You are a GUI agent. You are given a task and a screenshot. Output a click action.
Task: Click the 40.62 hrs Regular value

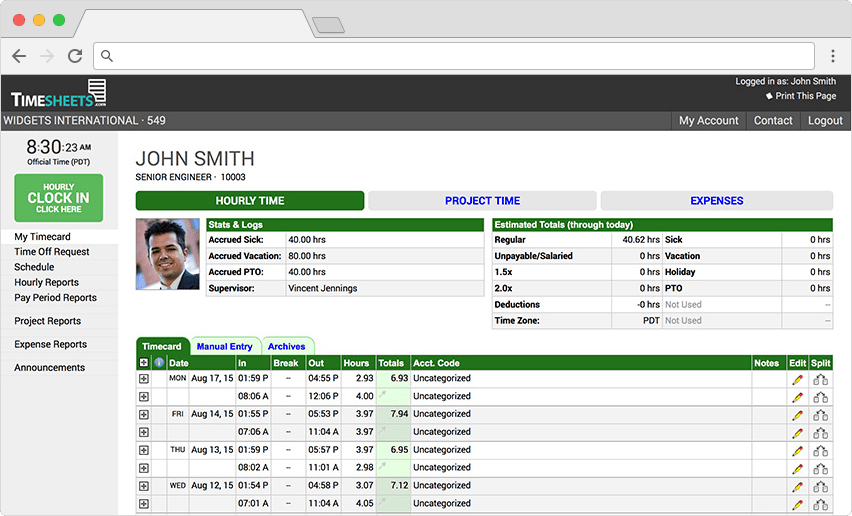coord(641,240)
